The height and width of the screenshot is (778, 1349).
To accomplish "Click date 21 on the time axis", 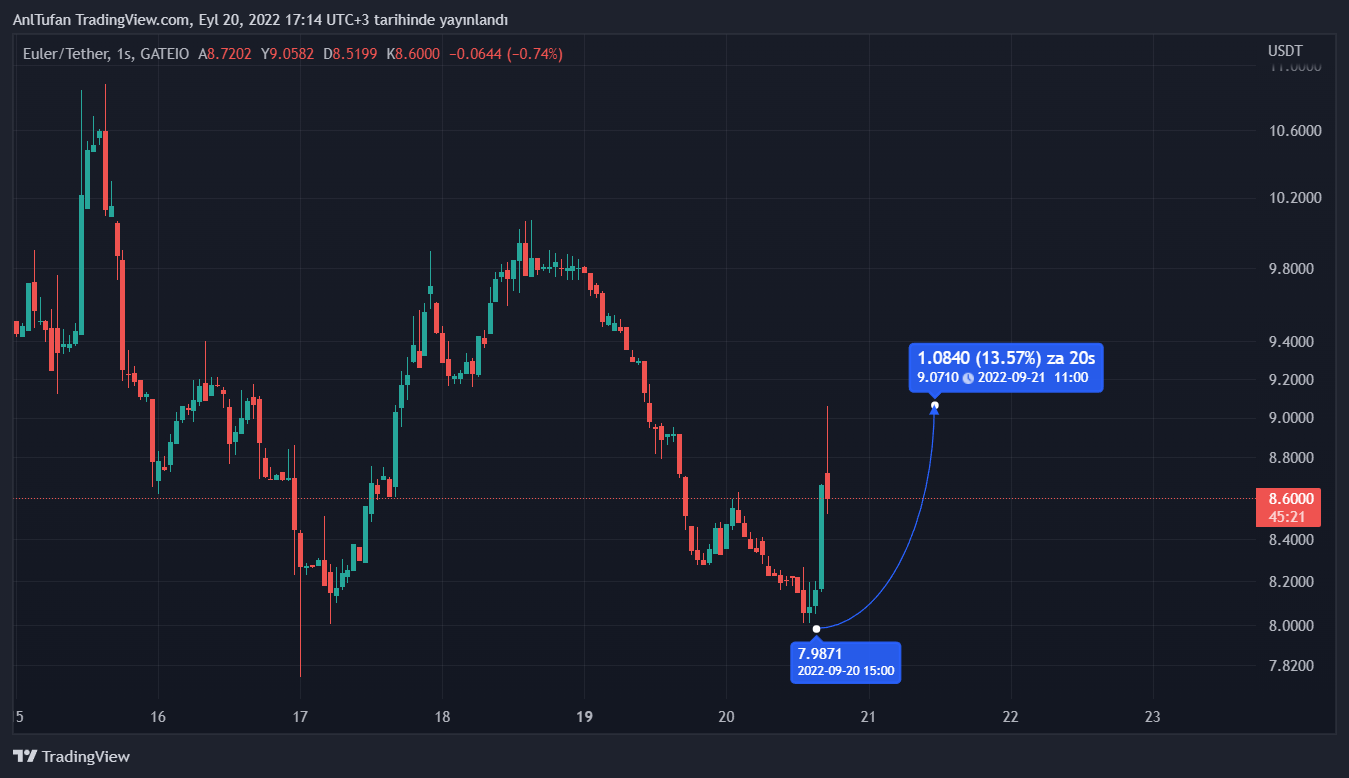I will click(868, 716).
